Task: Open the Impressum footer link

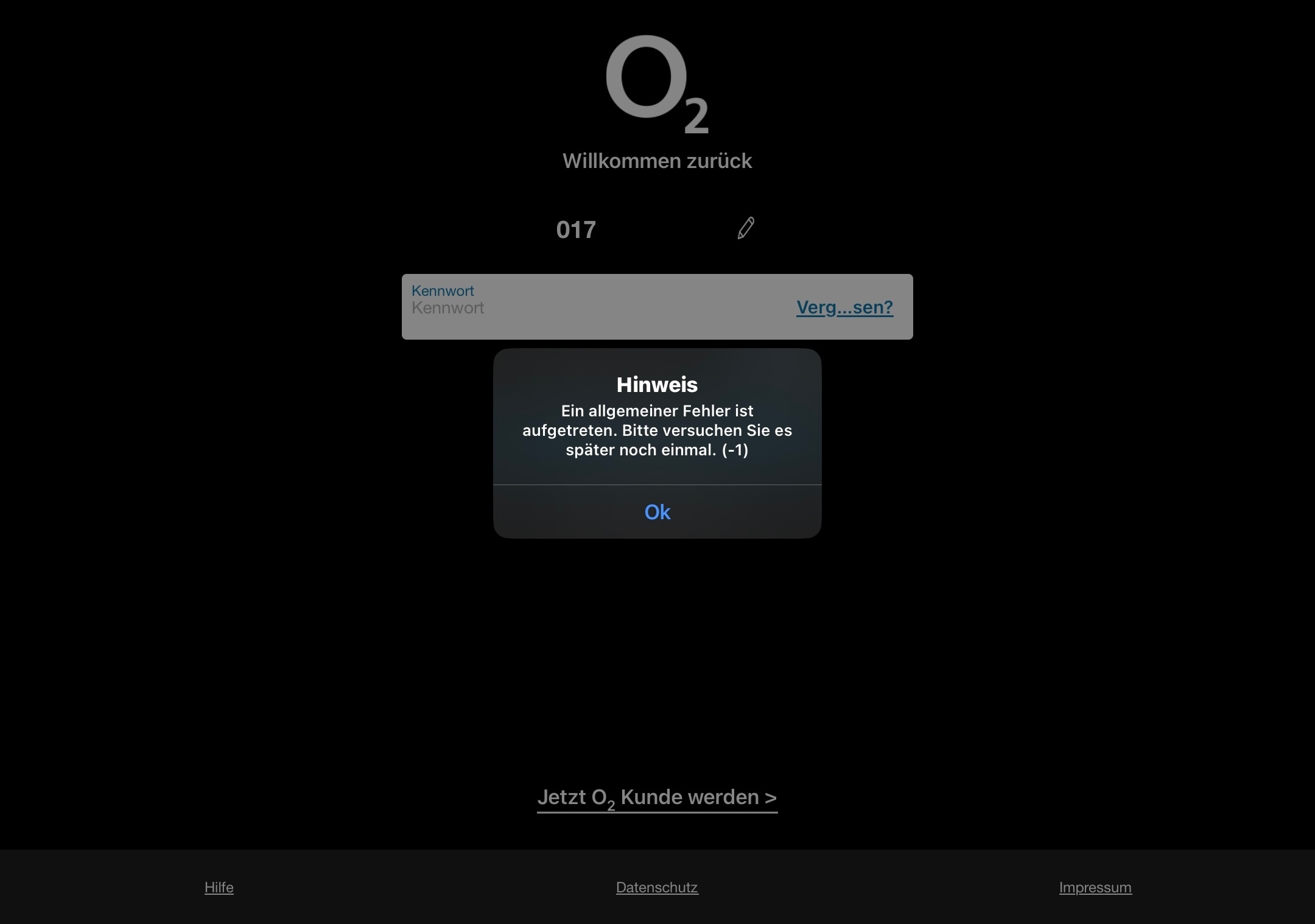Action: pyautogui.click(x=1095, y=887)
